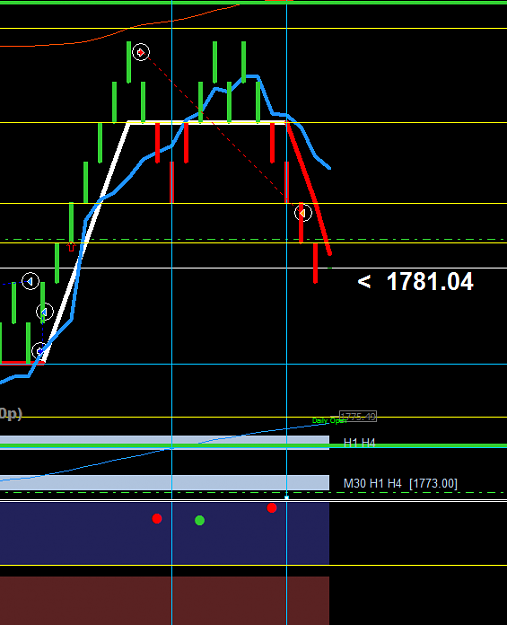Screen dimensions: 507x625
Task: Click the thick red descending trend line
Action: pos(309,188)
